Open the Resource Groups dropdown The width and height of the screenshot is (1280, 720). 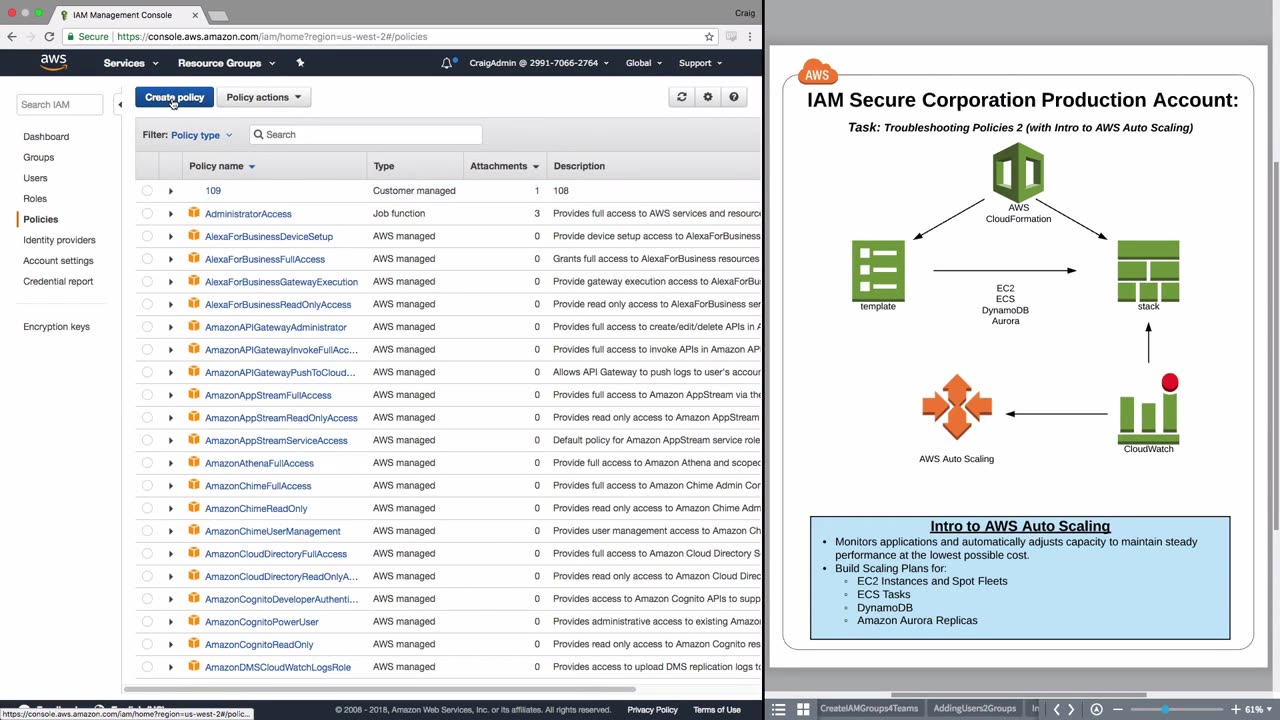coord(227,63)
